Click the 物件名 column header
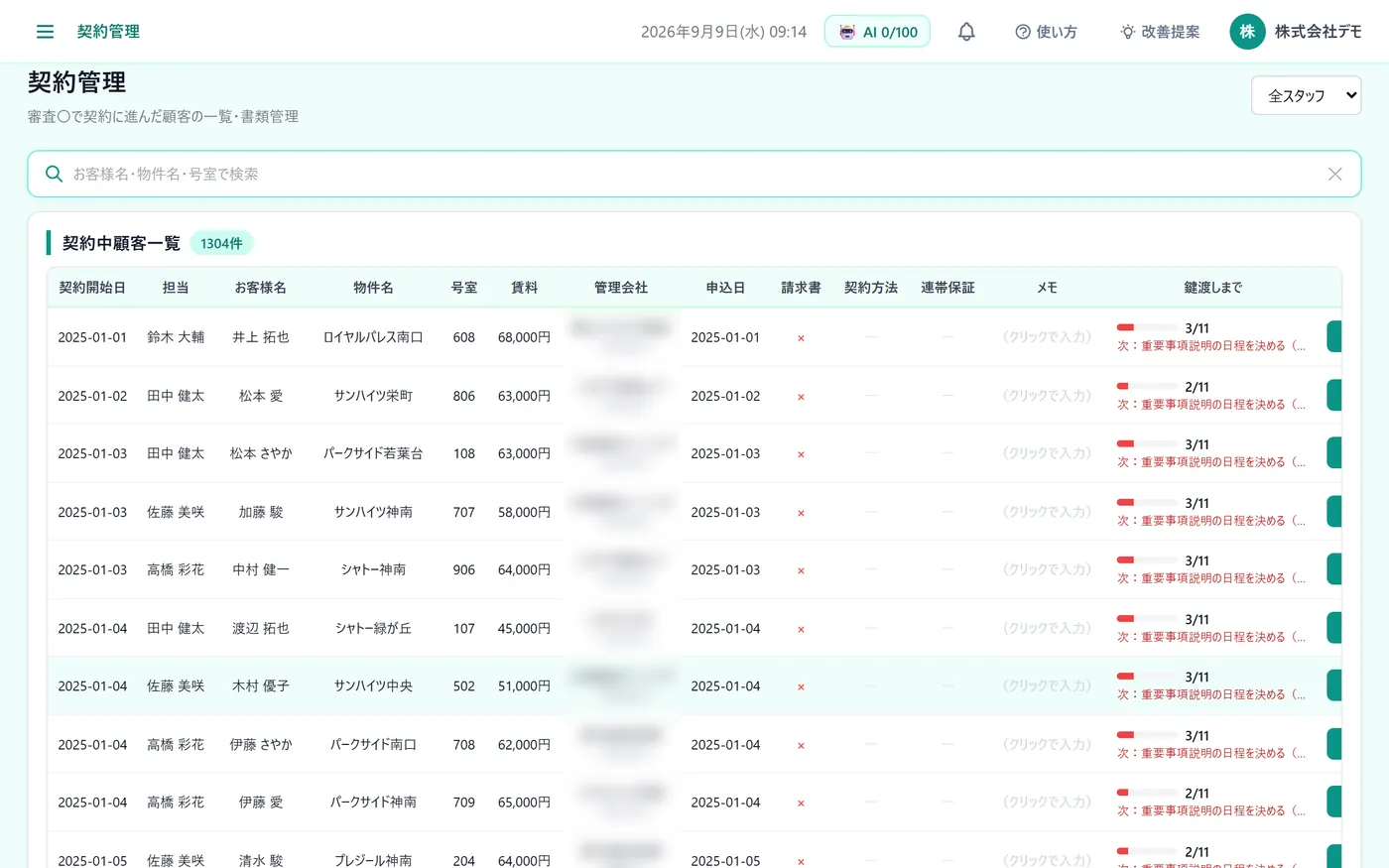Image resolution: width=1389 pixels, height=868 pixels. 373,288
